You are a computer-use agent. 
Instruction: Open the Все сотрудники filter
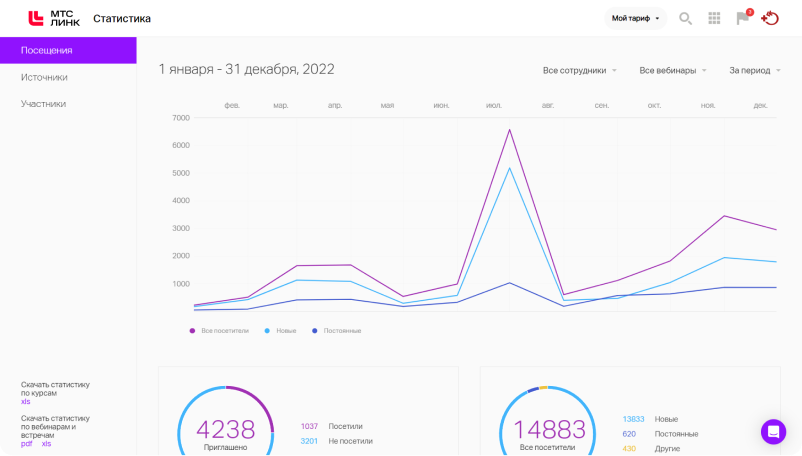[580, 71]
